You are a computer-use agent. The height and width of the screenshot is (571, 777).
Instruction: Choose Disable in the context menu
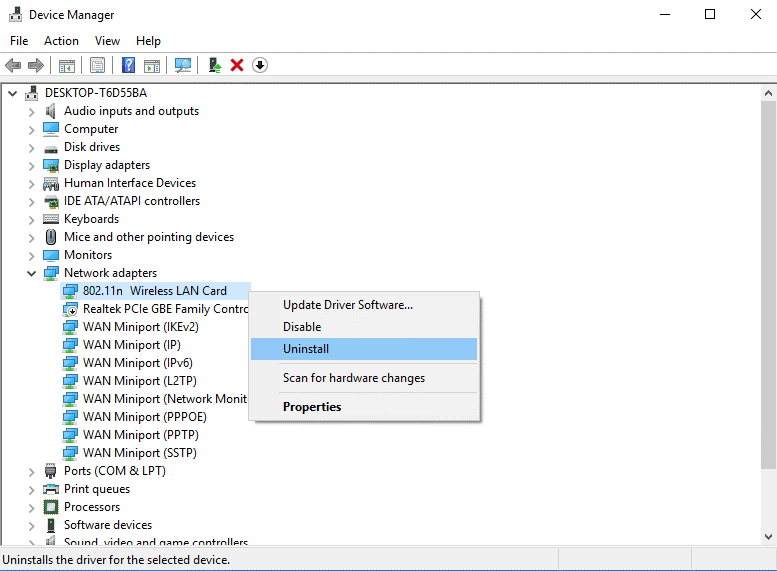[x=302, y=327]
